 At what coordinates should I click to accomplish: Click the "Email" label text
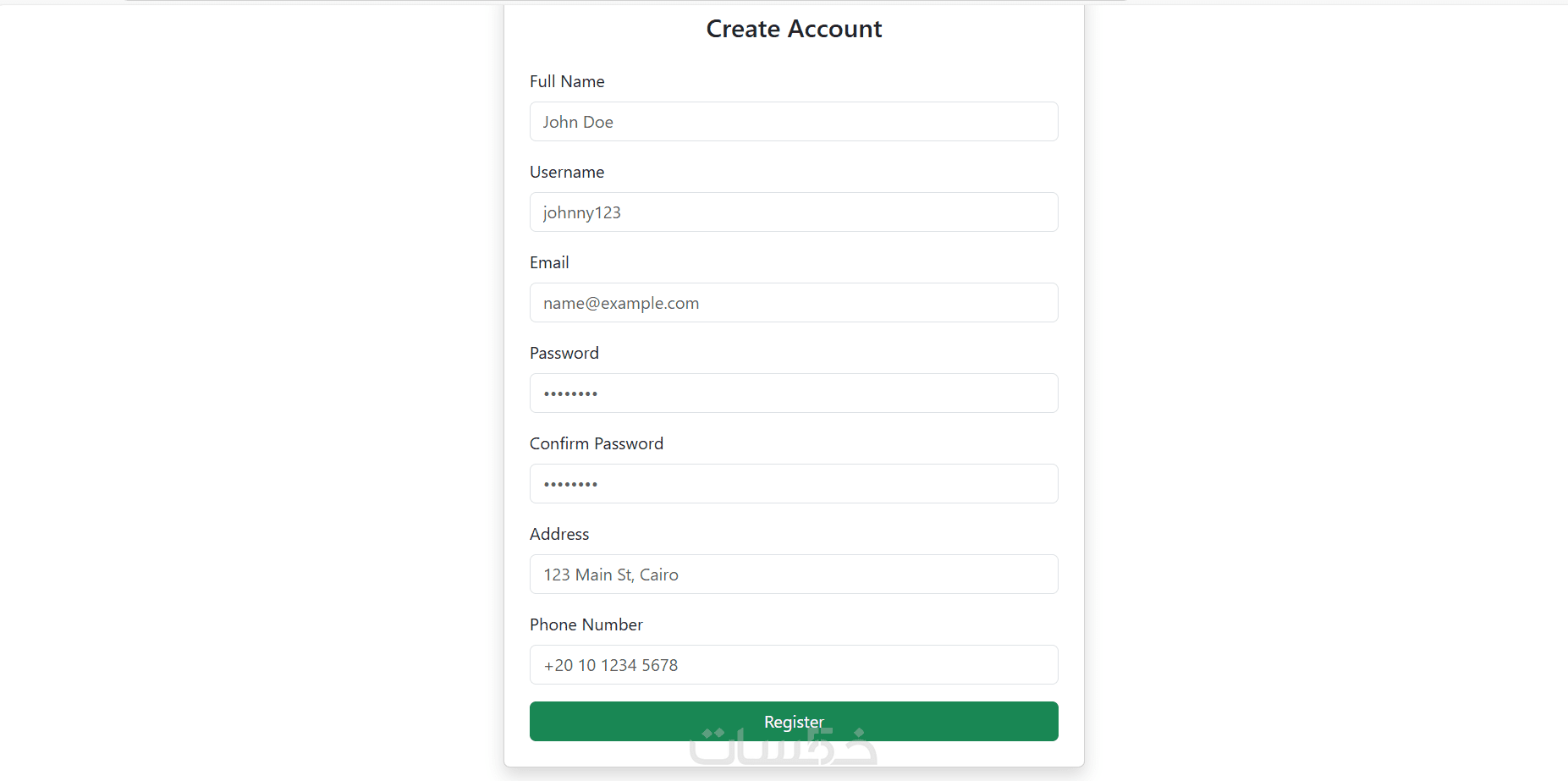549,263
